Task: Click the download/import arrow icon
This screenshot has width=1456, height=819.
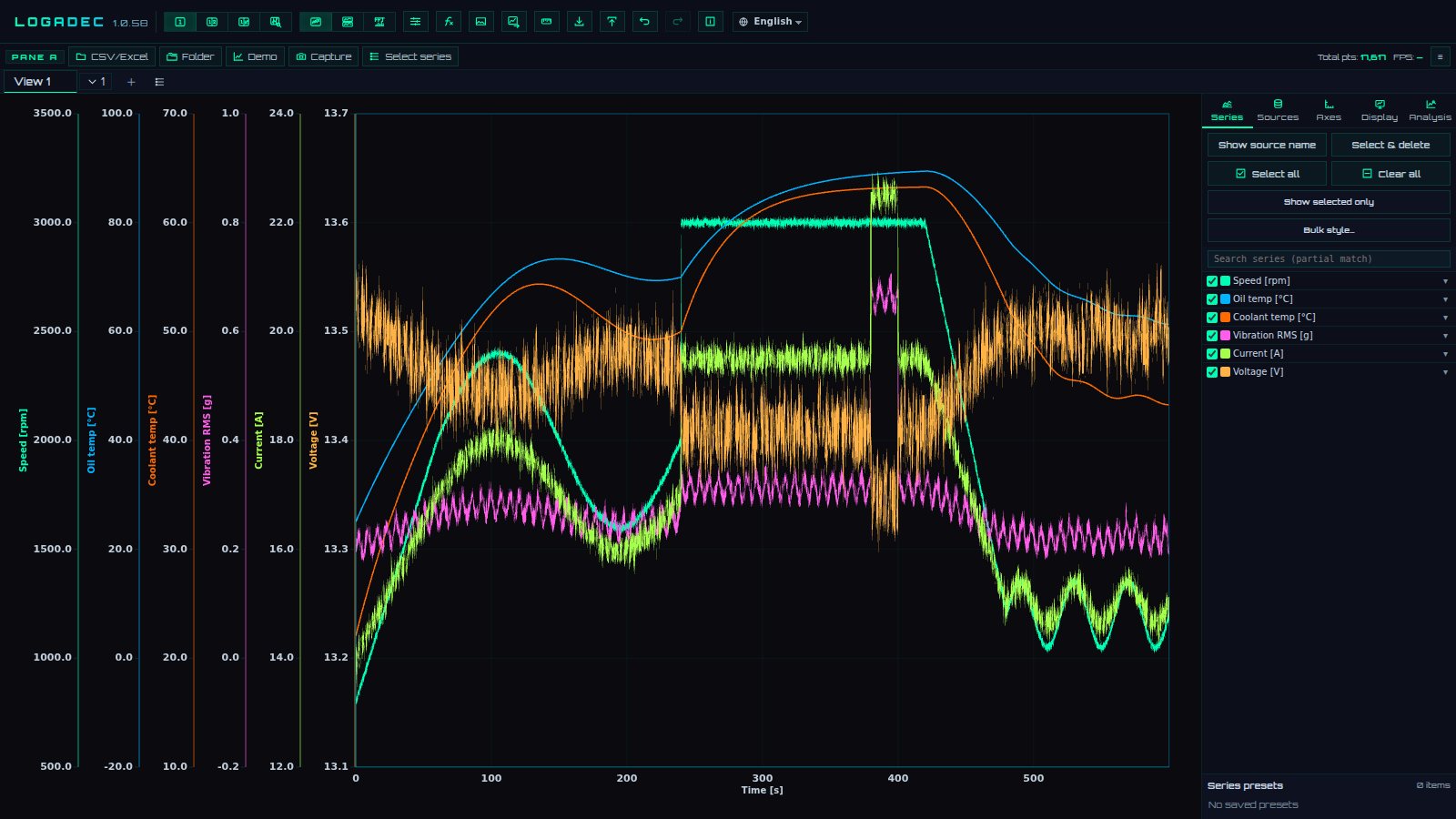Action: (x=579, y=22)
